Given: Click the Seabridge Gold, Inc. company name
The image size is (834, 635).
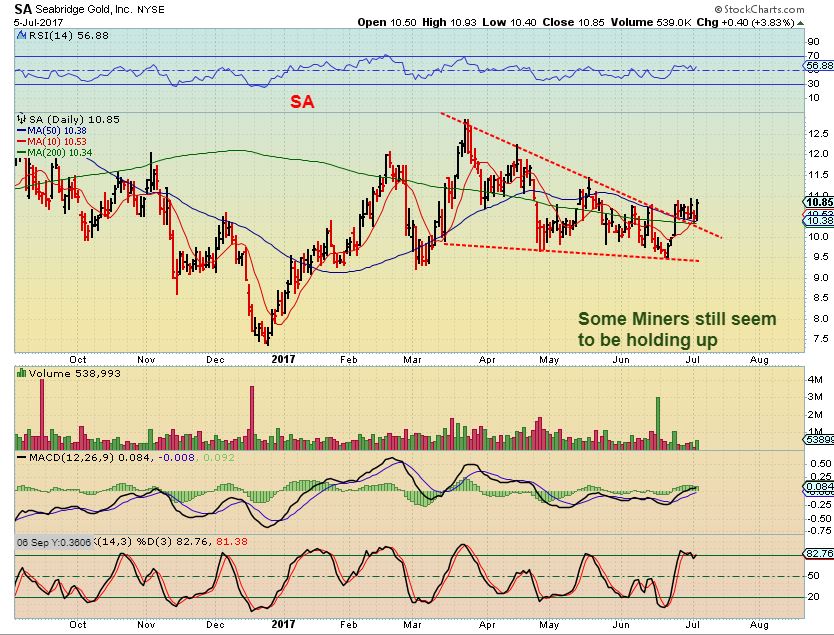Looking at the screenshot, I should coord(84,10).
